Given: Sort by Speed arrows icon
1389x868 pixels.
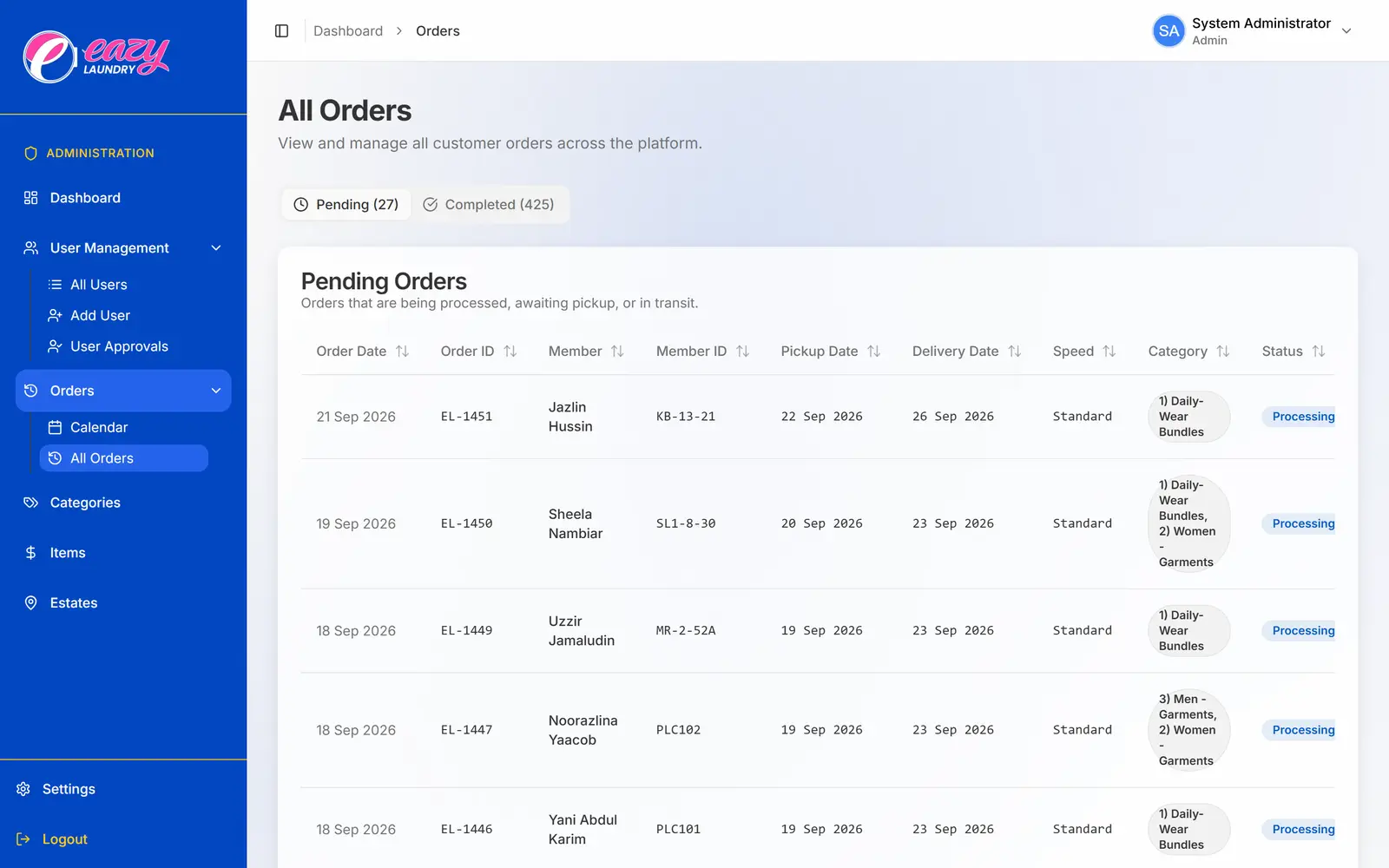Looking at the screenshot, I should (1109, 352).
